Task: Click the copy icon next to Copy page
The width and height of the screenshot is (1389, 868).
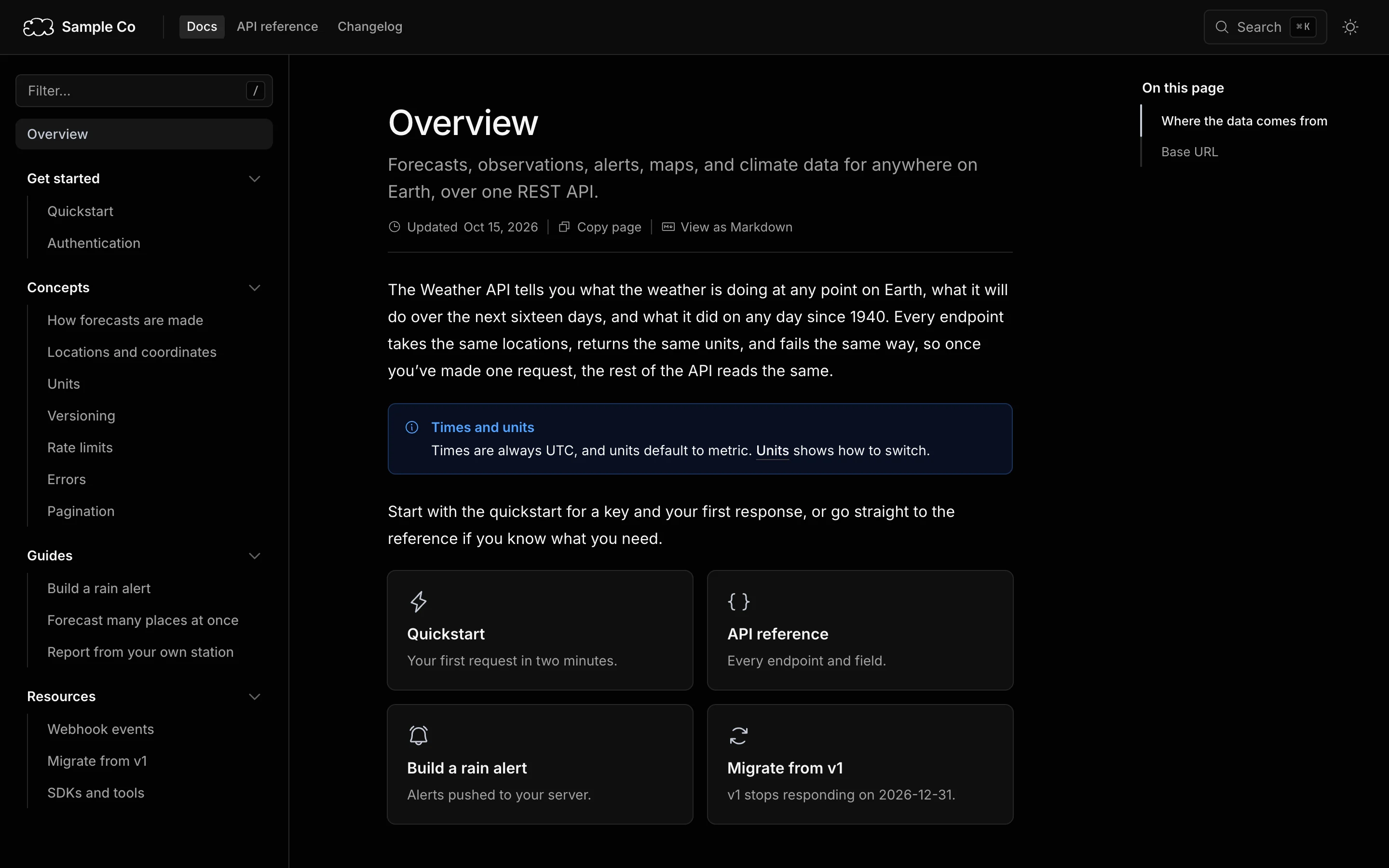Action: [564, 227]
